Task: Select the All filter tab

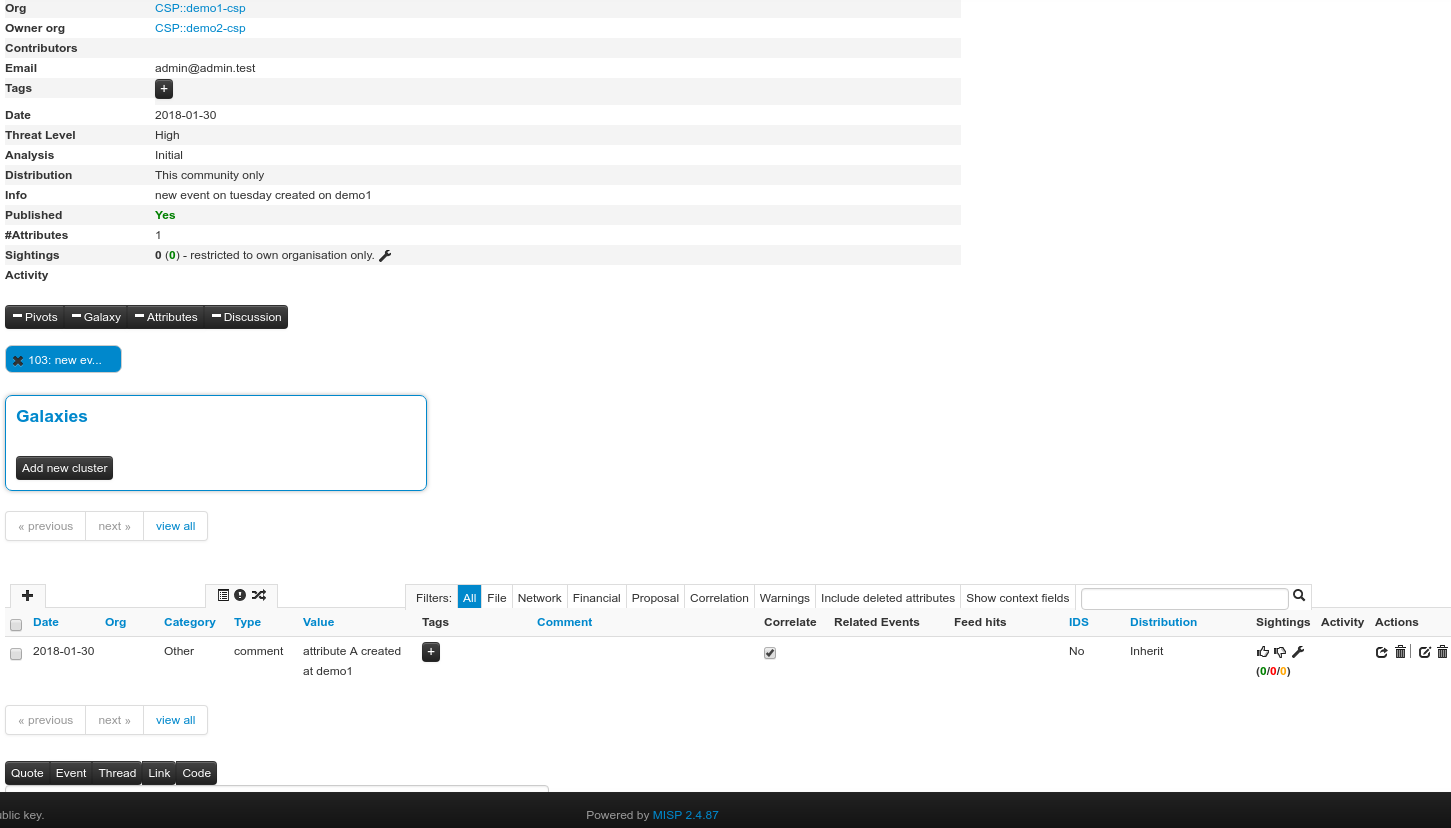Action: point(470,597)
